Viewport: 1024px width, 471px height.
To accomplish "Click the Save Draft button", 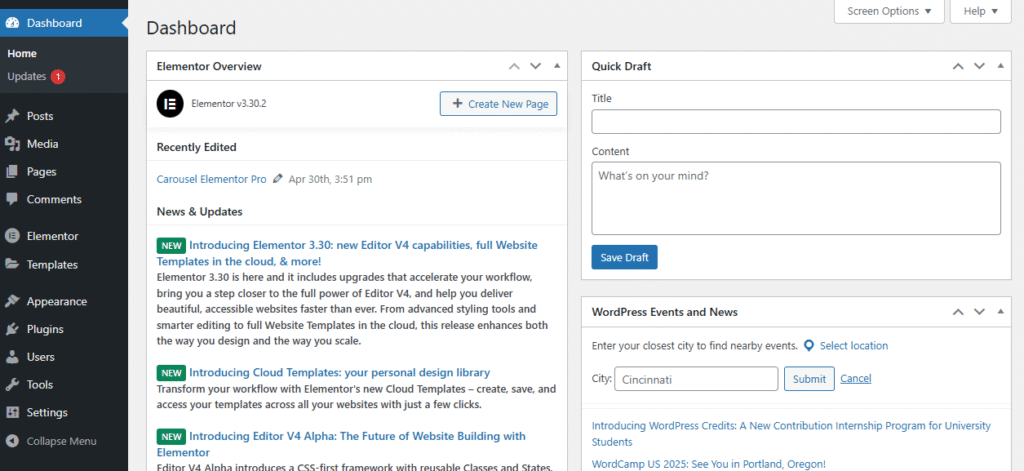I will (624, 257).
